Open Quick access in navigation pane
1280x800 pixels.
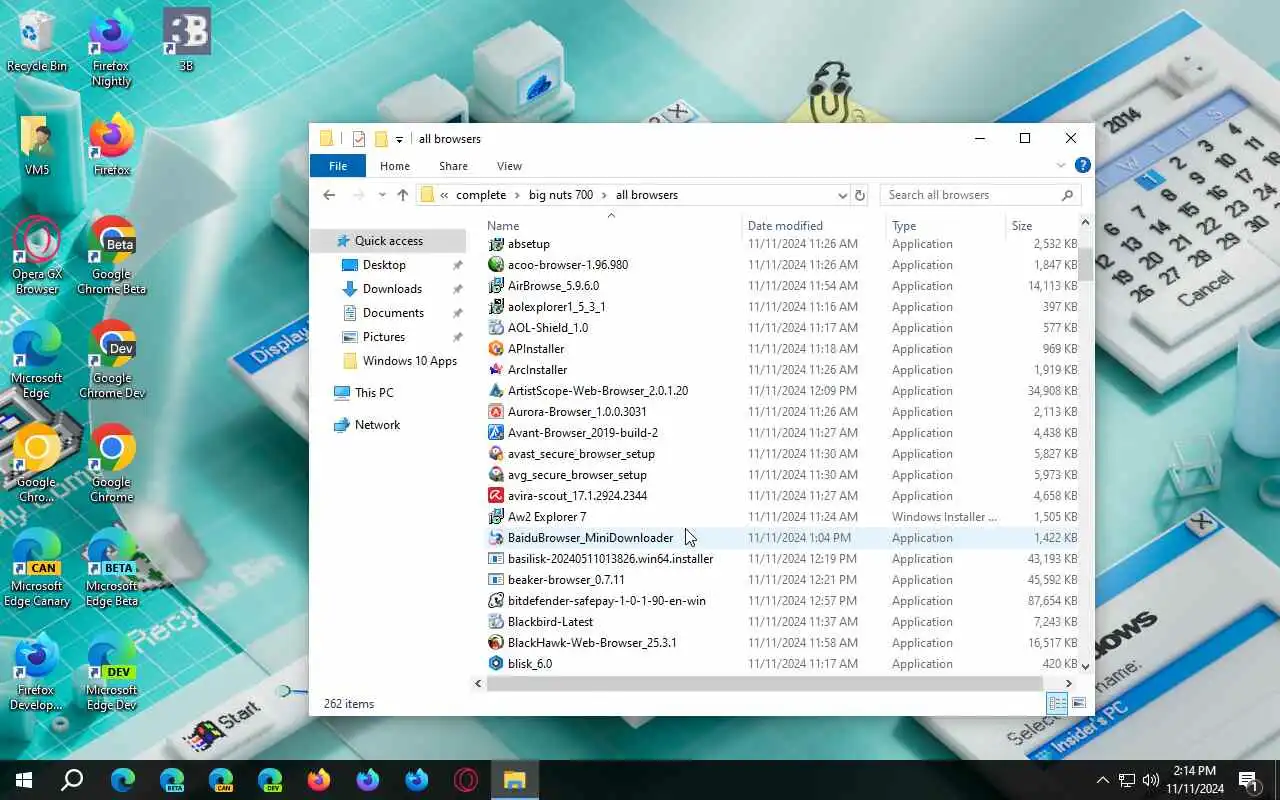pos(388,241)
